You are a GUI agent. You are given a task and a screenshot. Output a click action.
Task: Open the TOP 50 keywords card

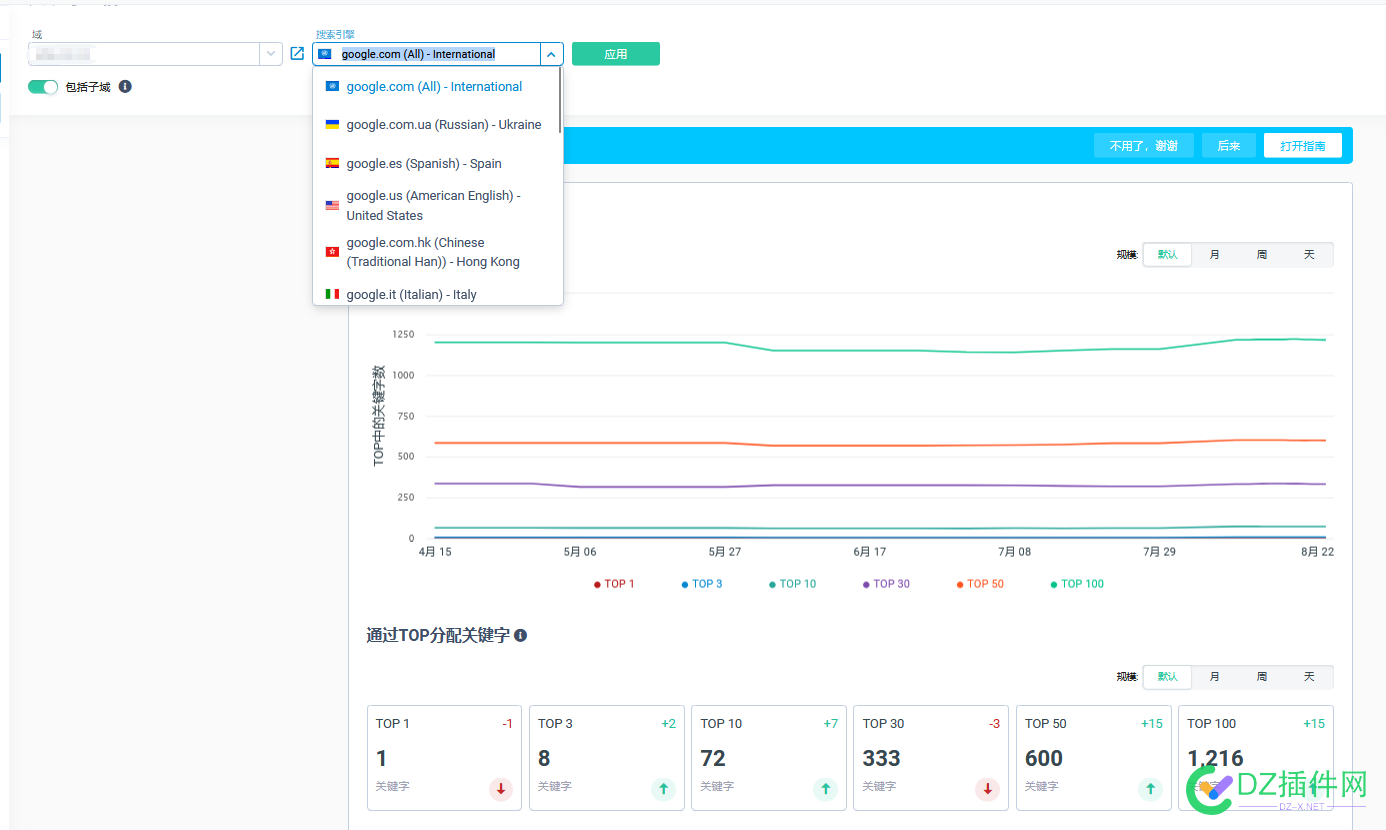point(1093,758)
